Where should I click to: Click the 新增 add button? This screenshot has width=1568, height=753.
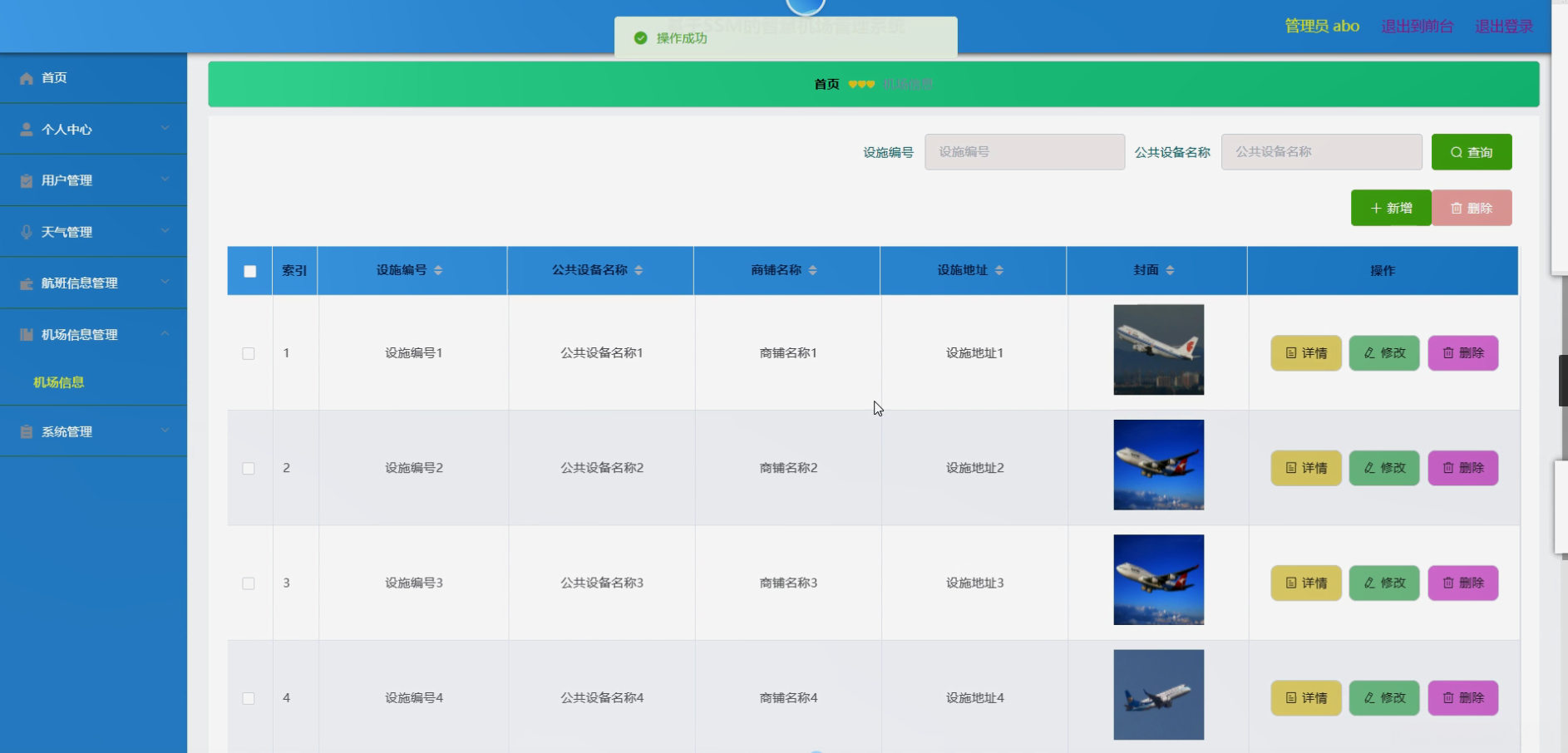[1391, 208]
